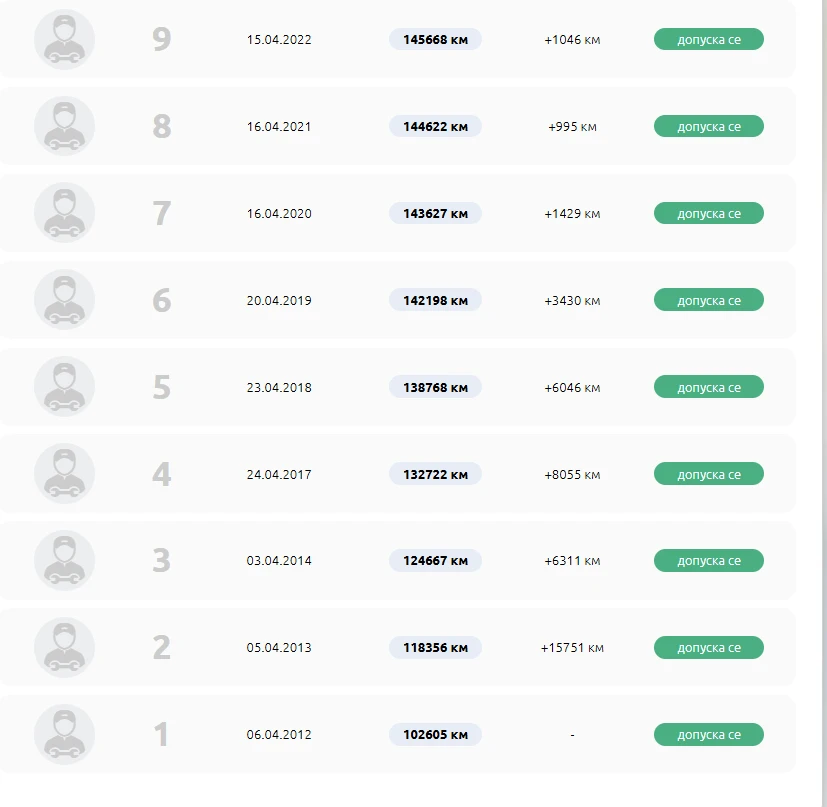Viewport: 827px width, 807px height.
Task: Click the mechanic icon dated 05.04.2013
Action: (x=64, y=647)
